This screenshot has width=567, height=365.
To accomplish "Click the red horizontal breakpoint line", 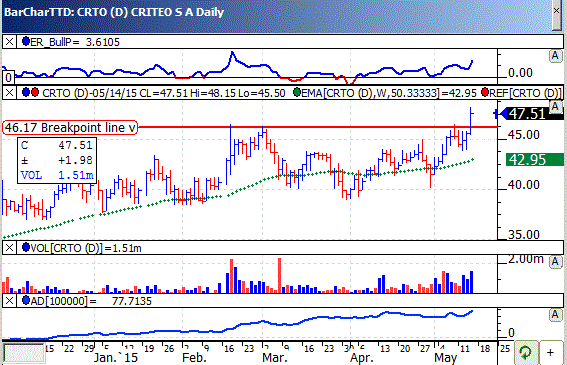I will [x=318, y=127].
